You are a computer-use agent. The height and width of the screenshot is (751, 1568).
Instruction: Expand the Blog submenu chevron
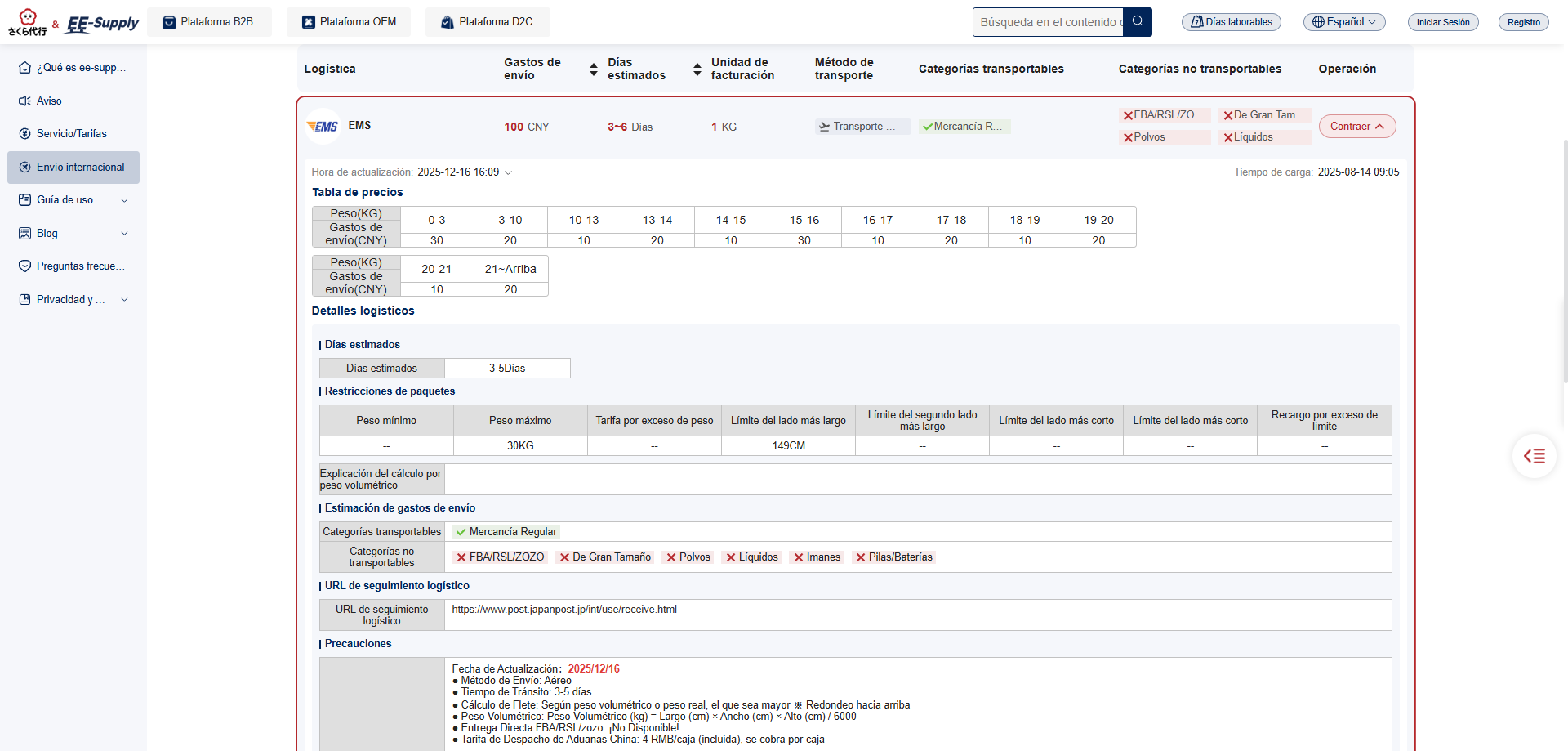(124, 233)
